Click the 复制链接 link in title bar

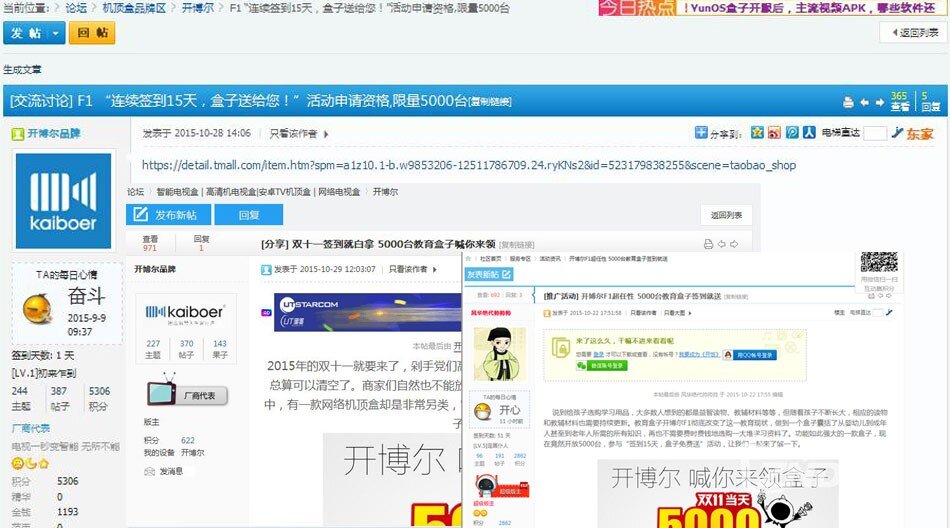[x=491, y=102]
